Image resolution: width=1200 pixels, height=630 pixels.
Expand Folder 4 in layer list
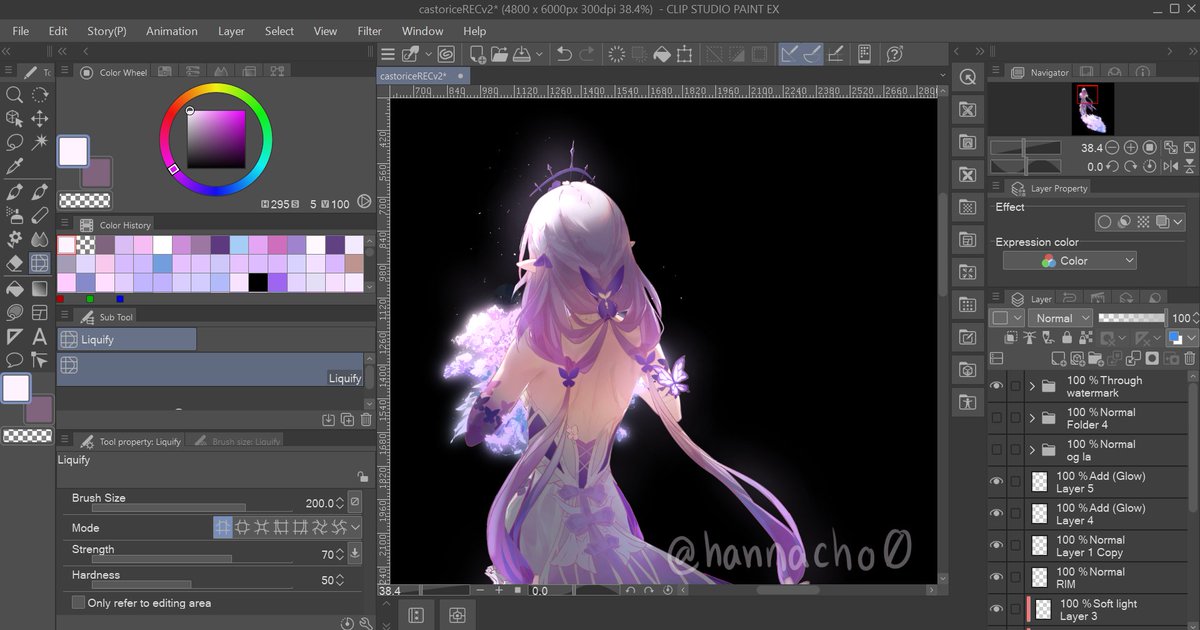(1032, 418)
